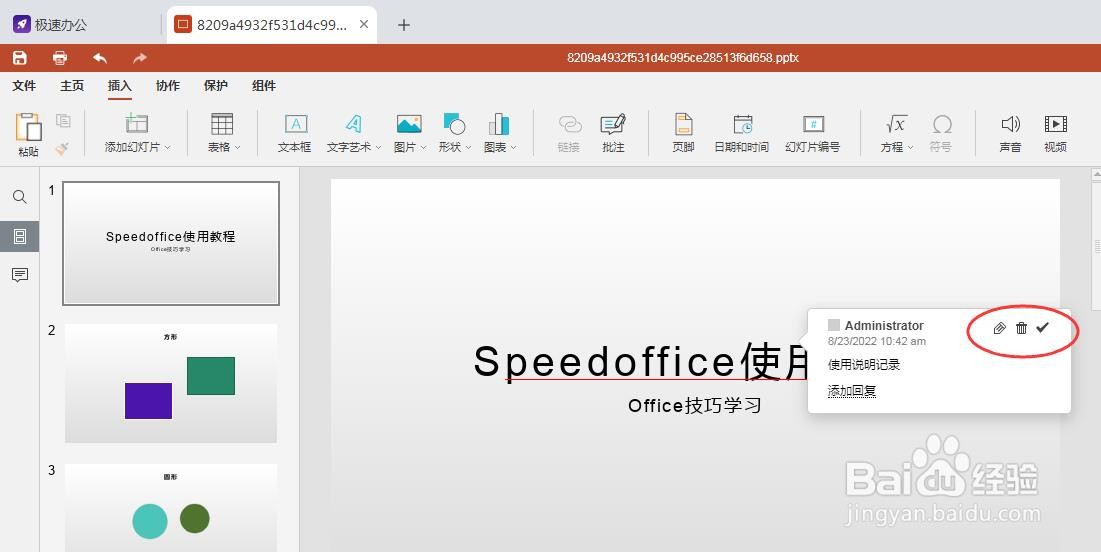The width and height of the screenshot is (1101, 552).
Task: Click the 视频 video icon
Action: point(1055,124)
